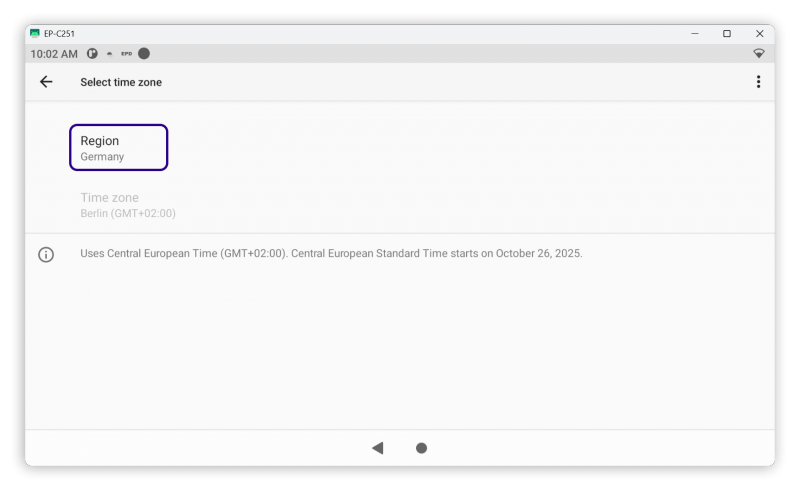Click the Wi-Fi status icon

point(759,54)
